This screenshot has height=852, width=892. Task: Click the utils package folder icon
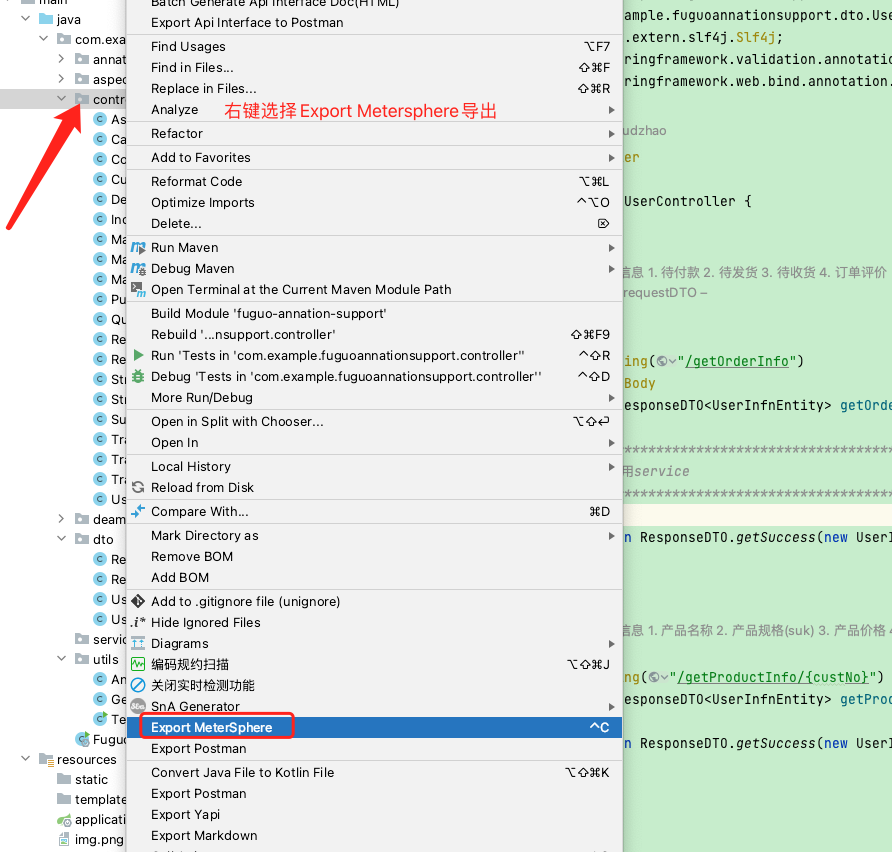click(82, 659)
